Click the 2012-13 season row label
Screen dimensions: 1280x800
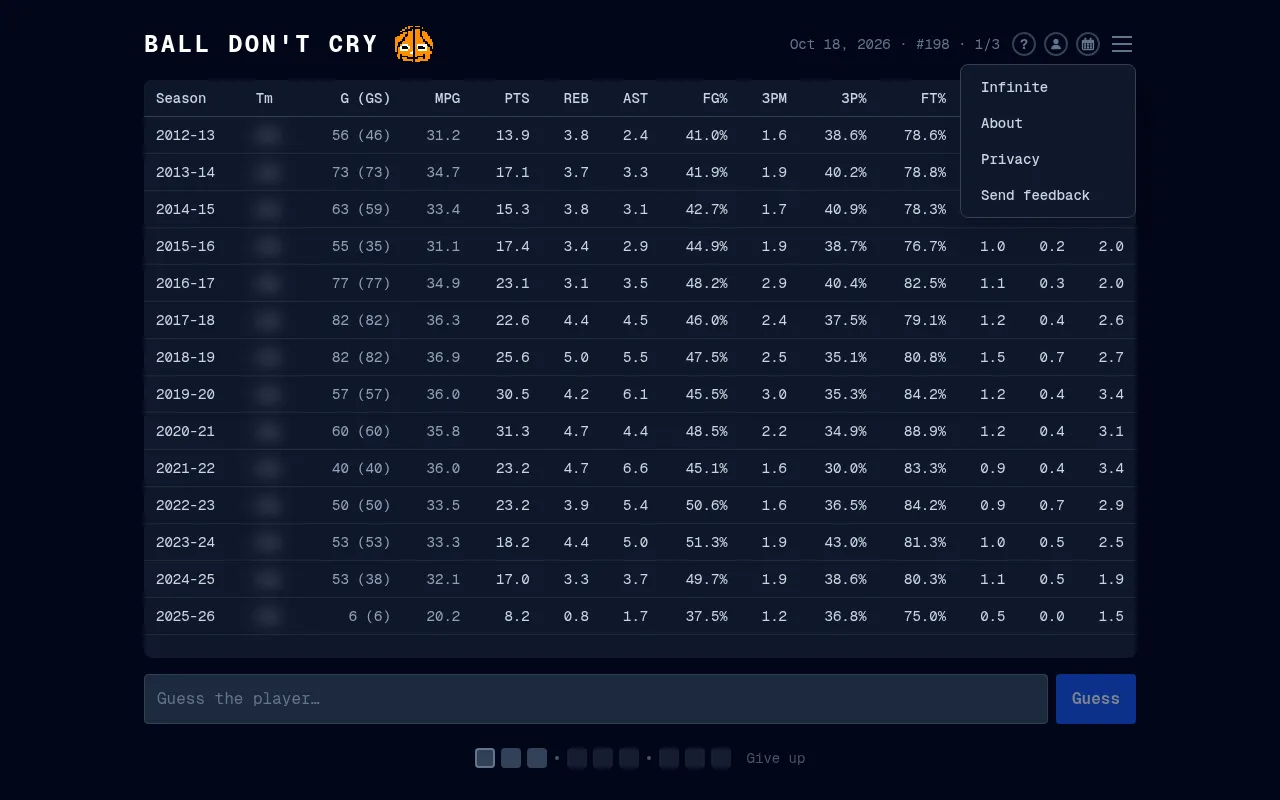(185, 135)
